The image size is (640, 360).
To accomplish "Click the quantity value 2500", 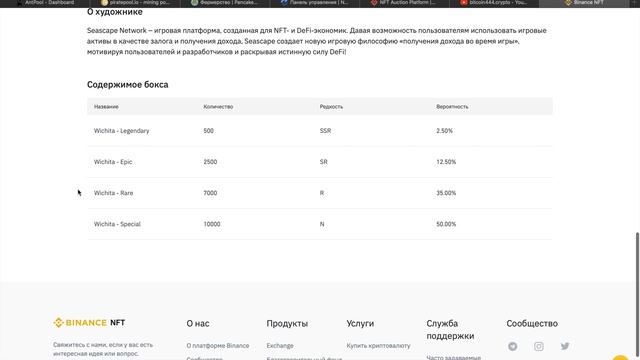I will click(210, 162).
